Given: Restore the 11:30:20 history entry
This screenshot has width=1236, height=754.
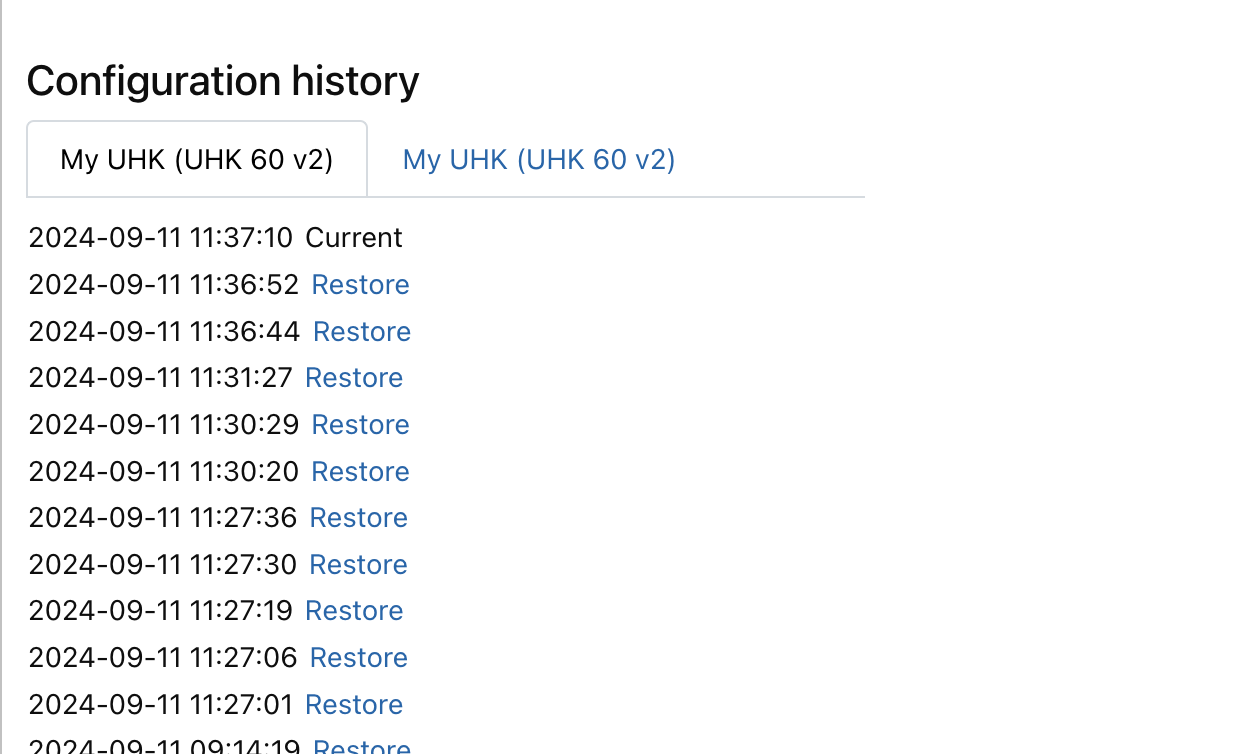Looking at the screenshot, I should (x=360, y=472).
